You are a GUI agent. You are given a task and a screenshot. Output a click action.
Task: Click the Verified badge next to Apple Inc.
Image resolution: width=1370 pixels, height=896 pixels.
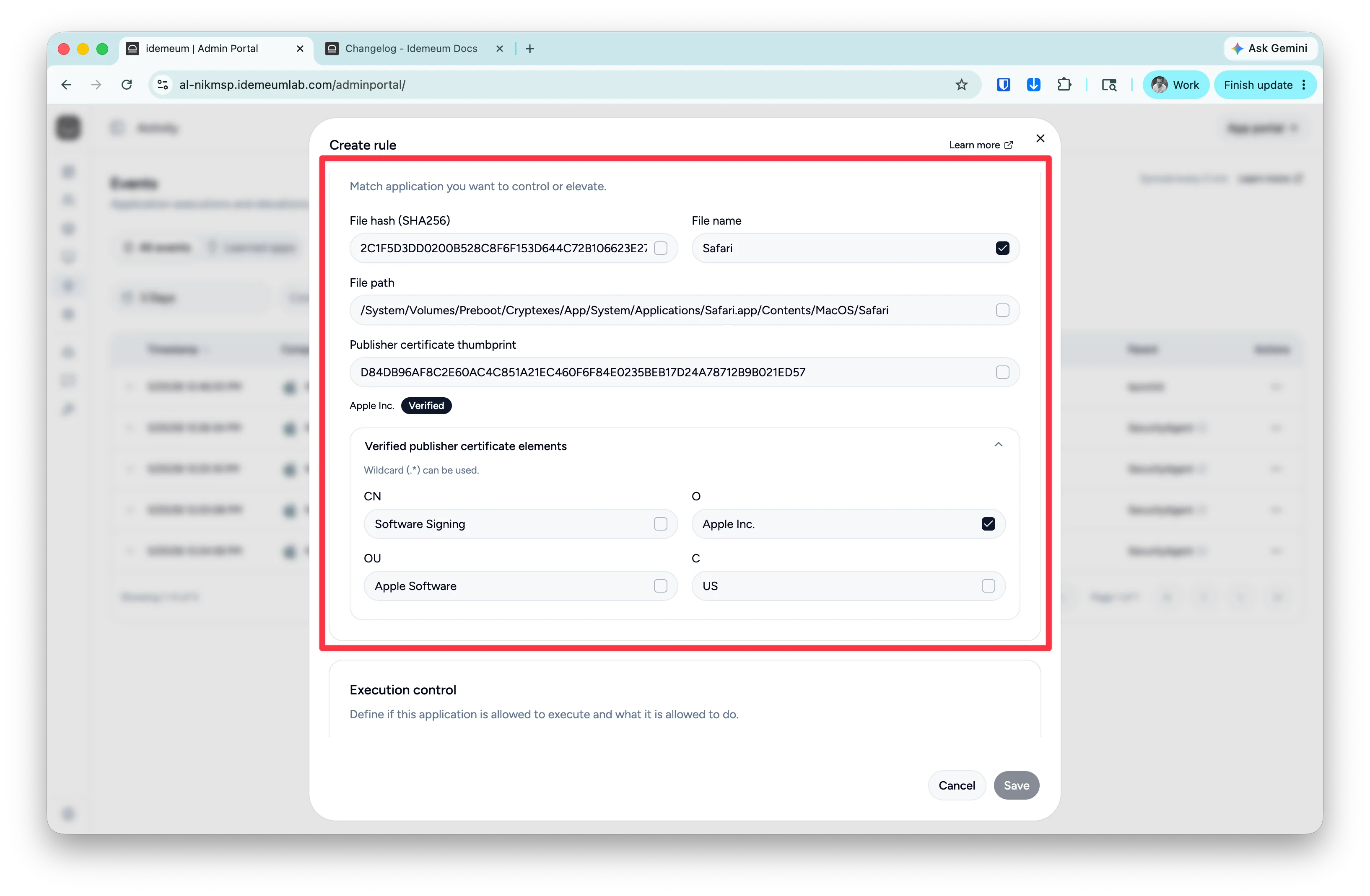point(426,406)
